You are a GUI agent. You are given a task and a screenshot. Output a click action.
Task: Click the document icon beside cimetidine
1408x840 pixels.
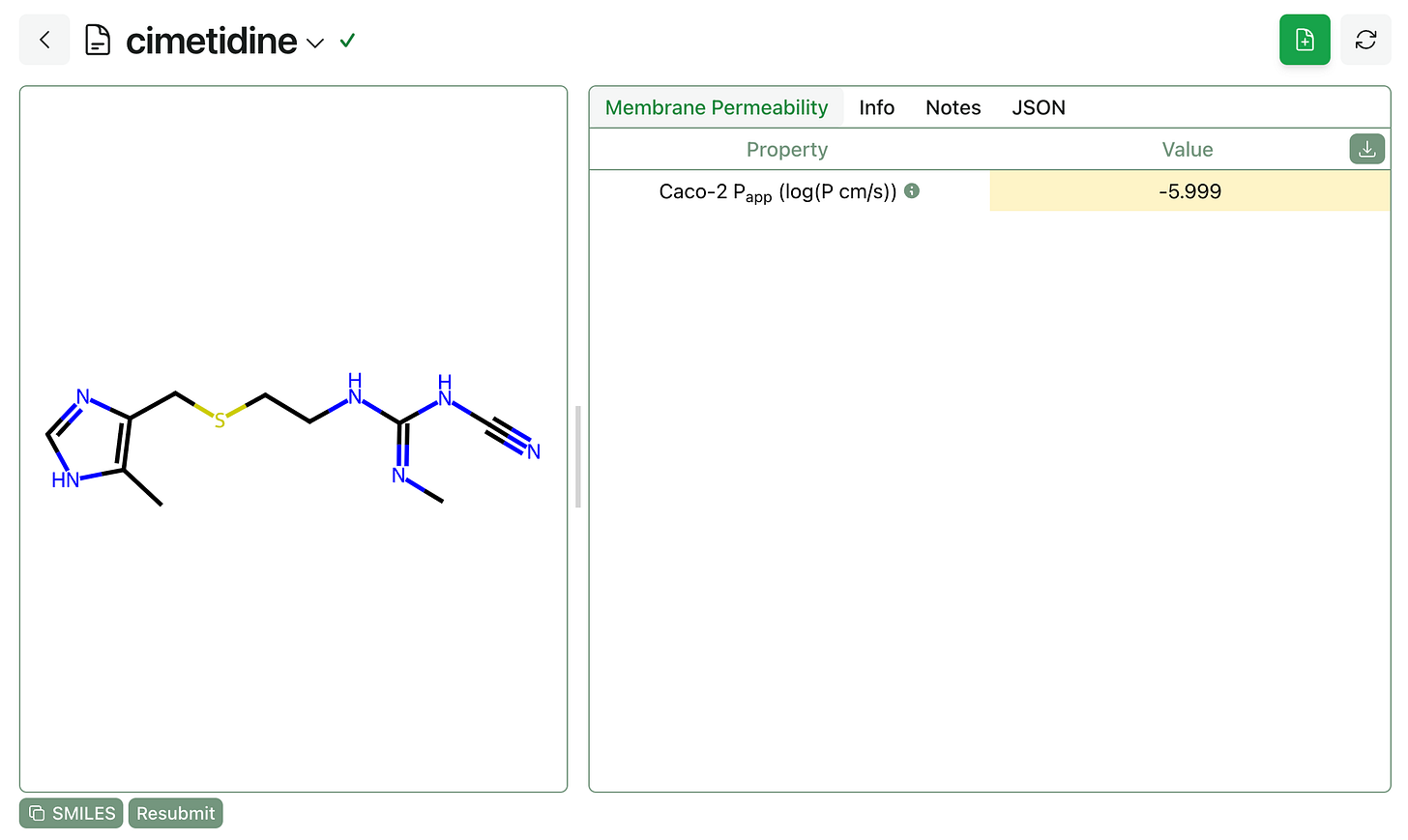click(97, 40)
